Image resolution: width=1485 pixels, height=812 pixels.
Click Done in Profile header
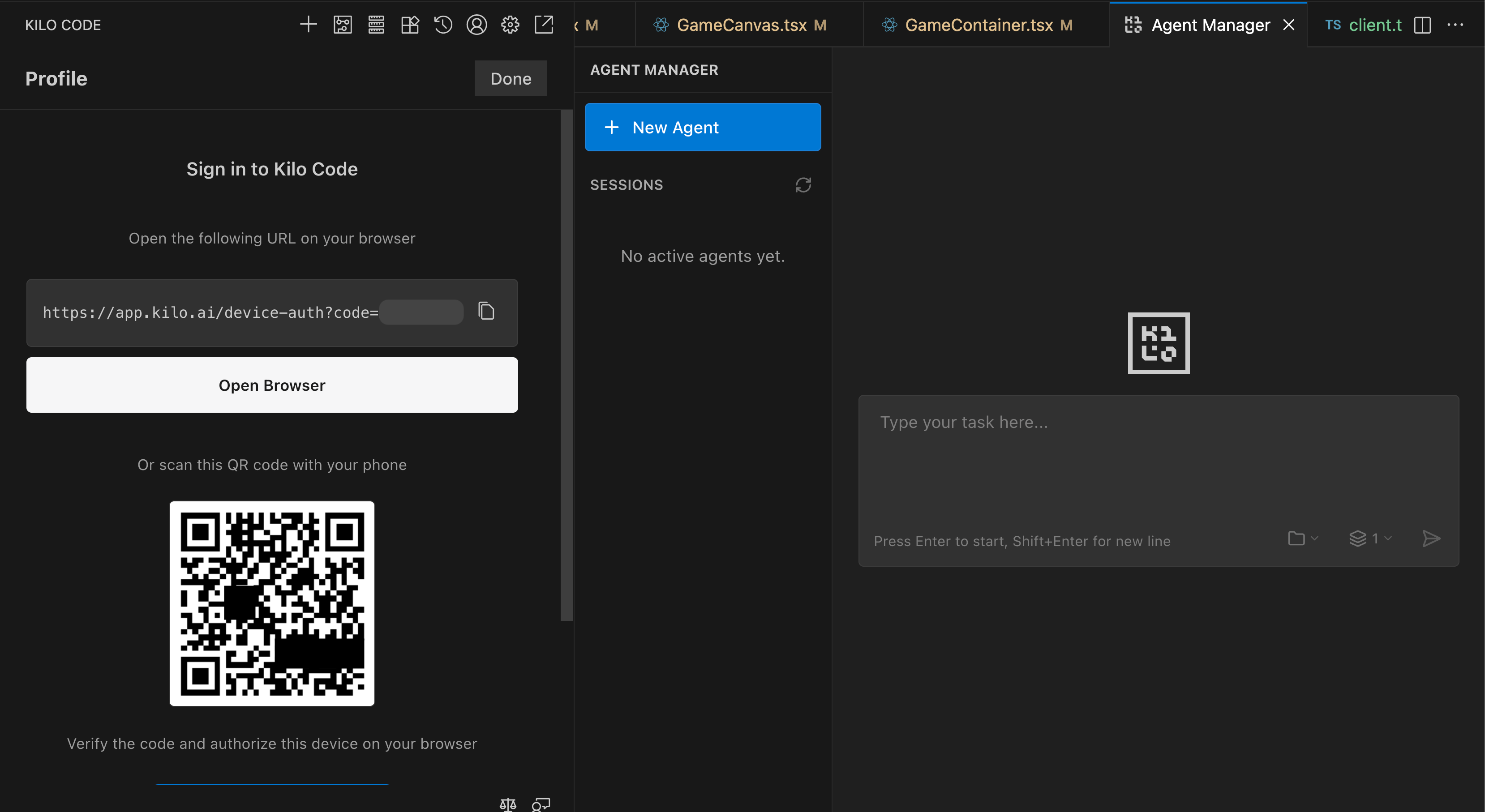pos(510,78)
